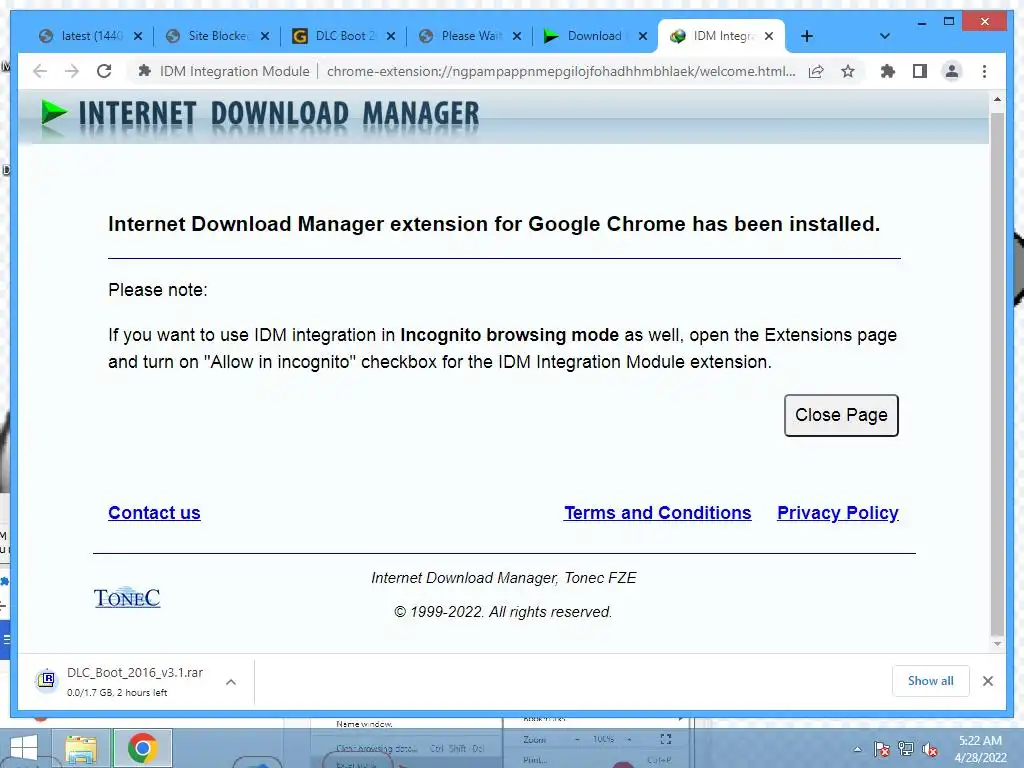Switch to the Download tab
The image size is (1024, 768).
click(x=588, y=36)
